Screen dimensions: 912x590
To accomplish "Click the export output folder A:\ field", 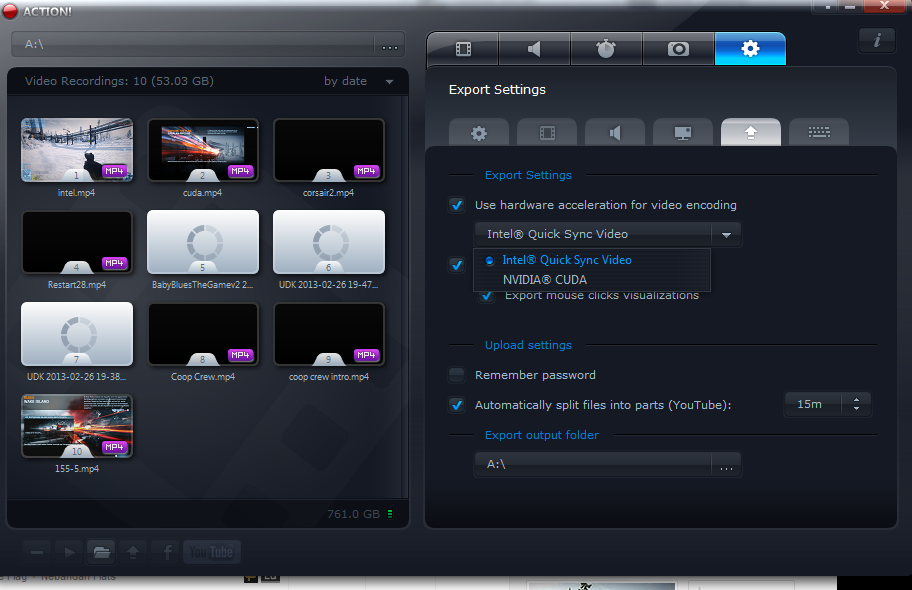I will 593,465.
